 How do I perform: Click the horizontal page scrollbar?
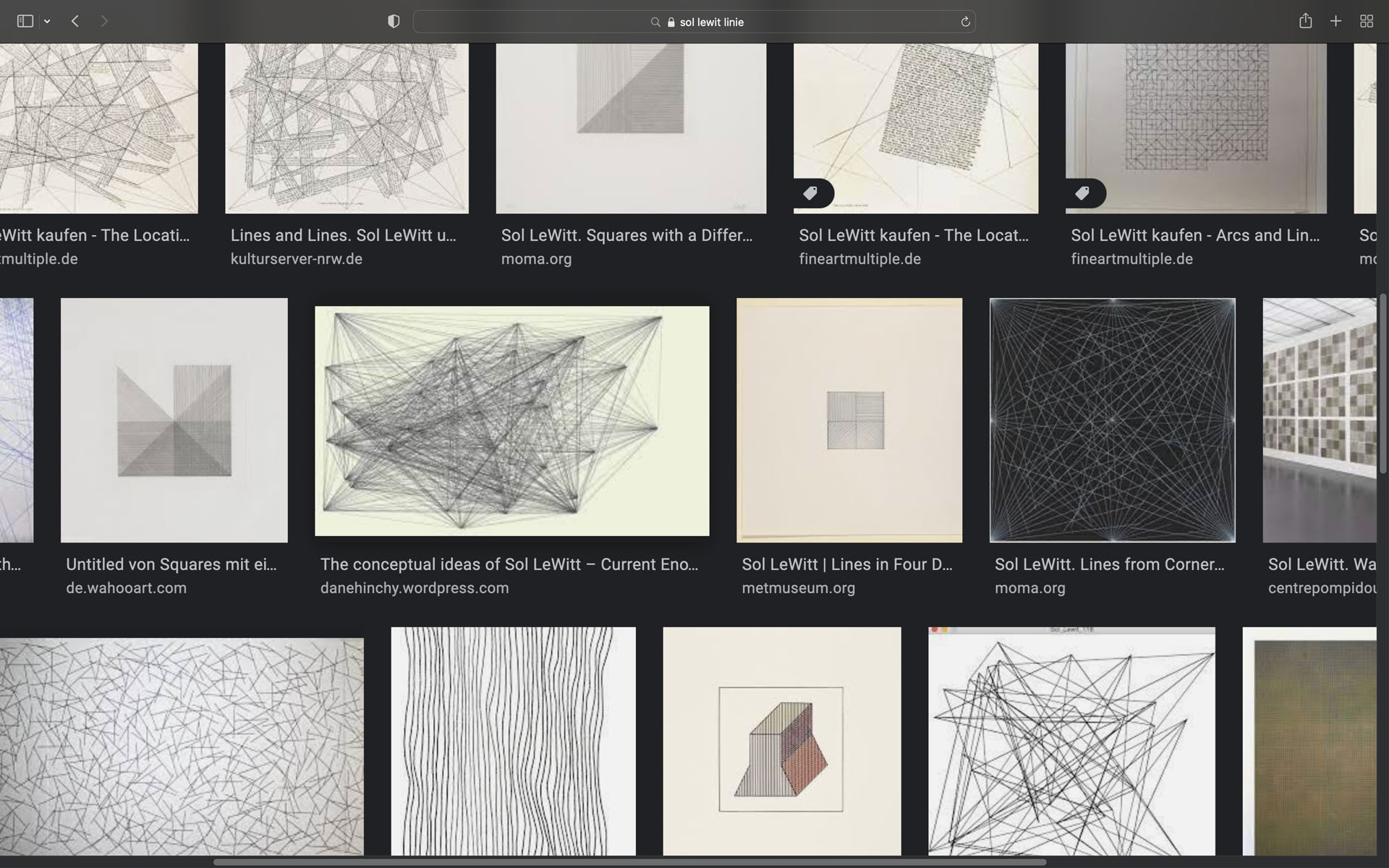pyautogui.click(x=629, y=862)
